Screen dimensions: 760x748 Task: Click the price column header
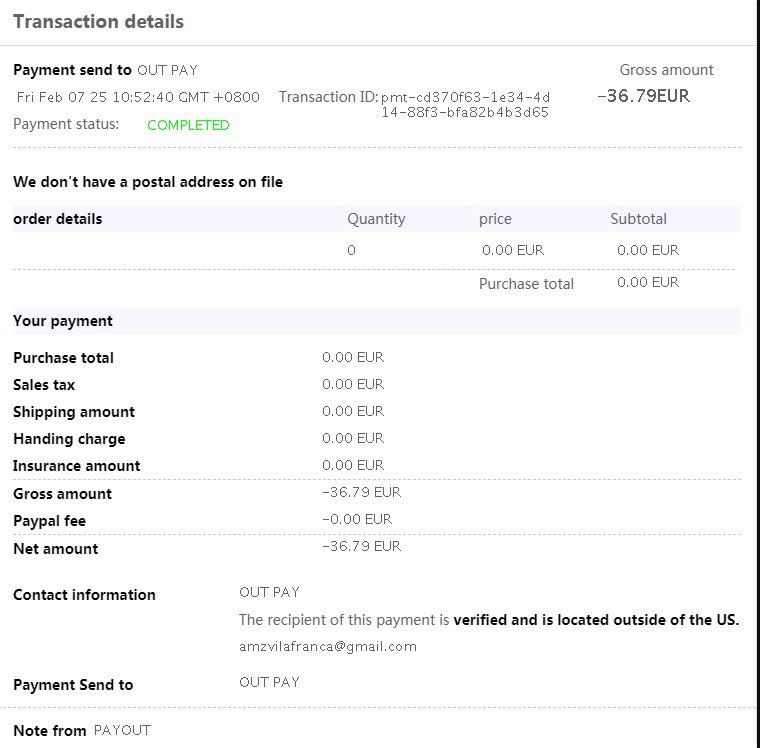pos(496,219)
